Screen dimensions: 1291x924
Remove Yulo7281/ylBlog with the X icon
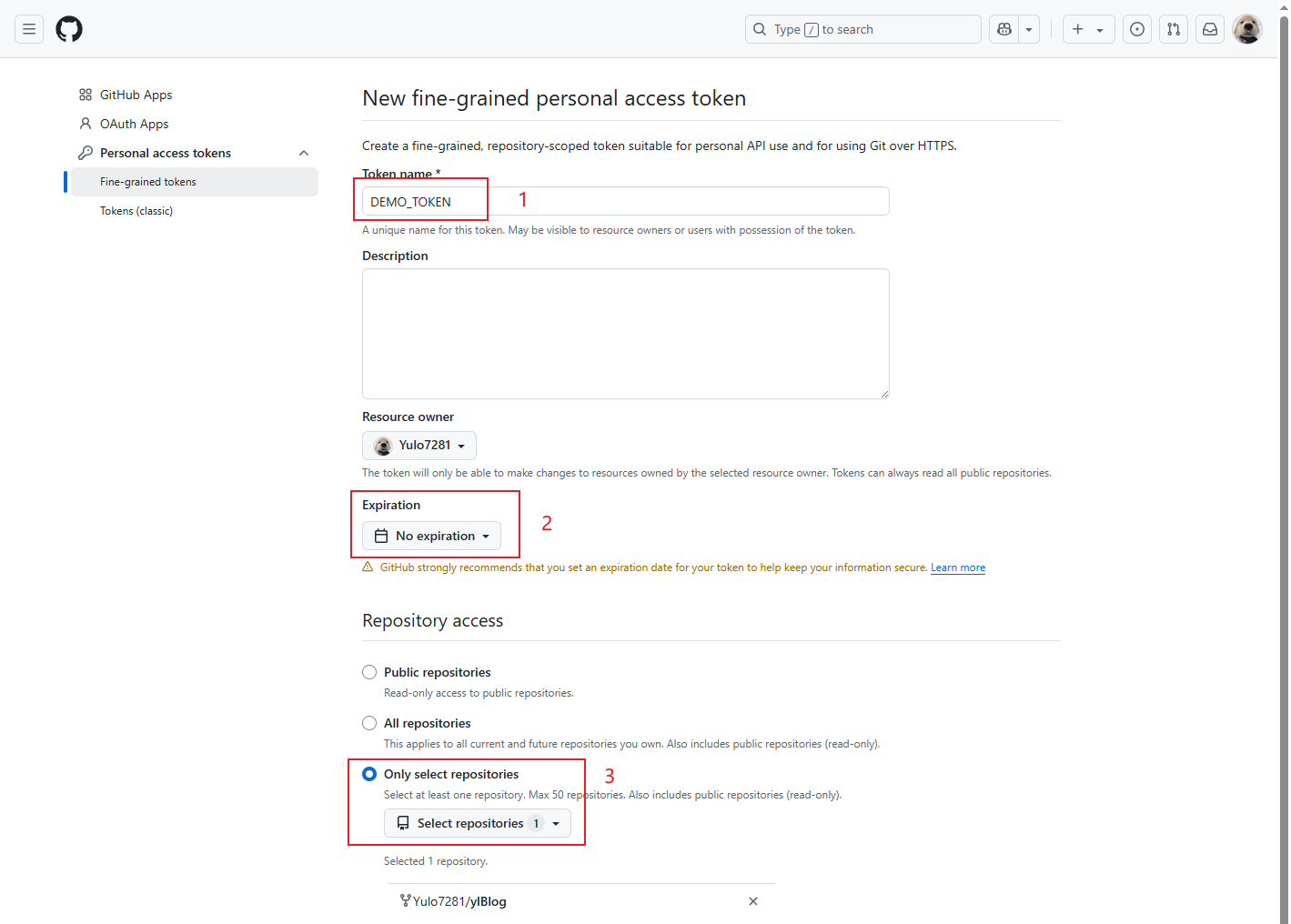pyautogui.click(x=753, y=901)
